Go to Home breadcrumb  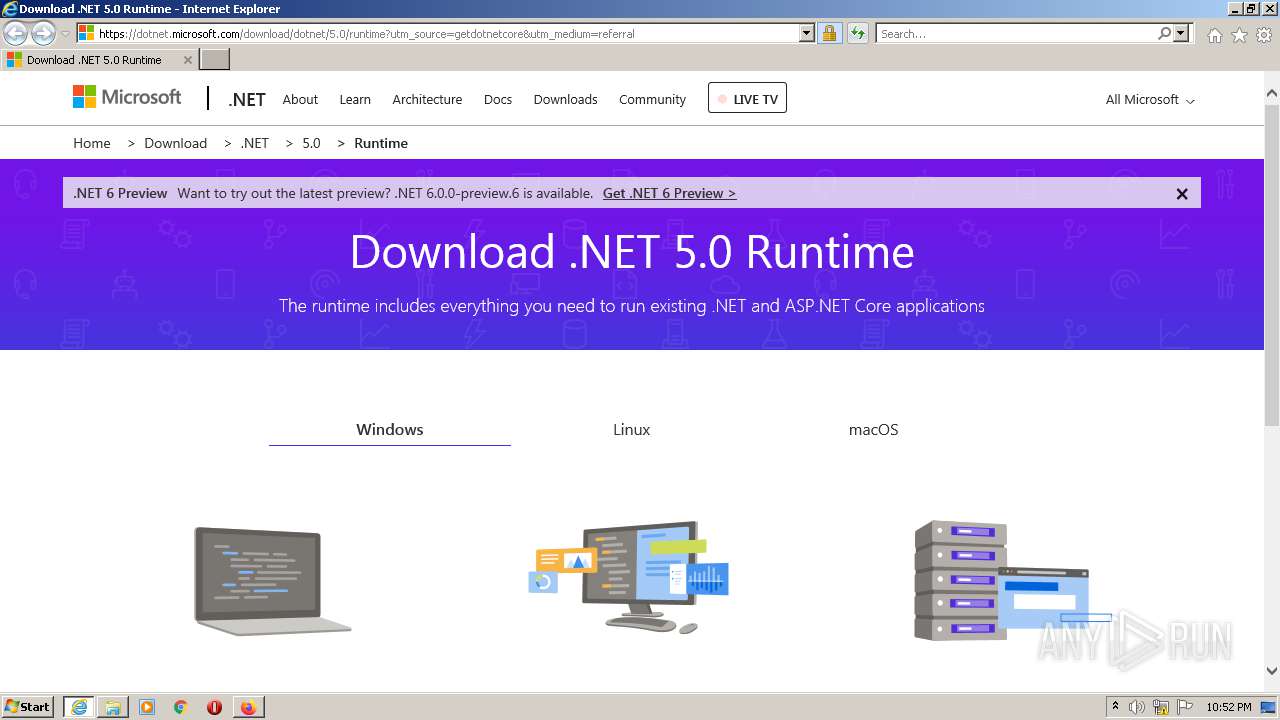tap(92, 143)
